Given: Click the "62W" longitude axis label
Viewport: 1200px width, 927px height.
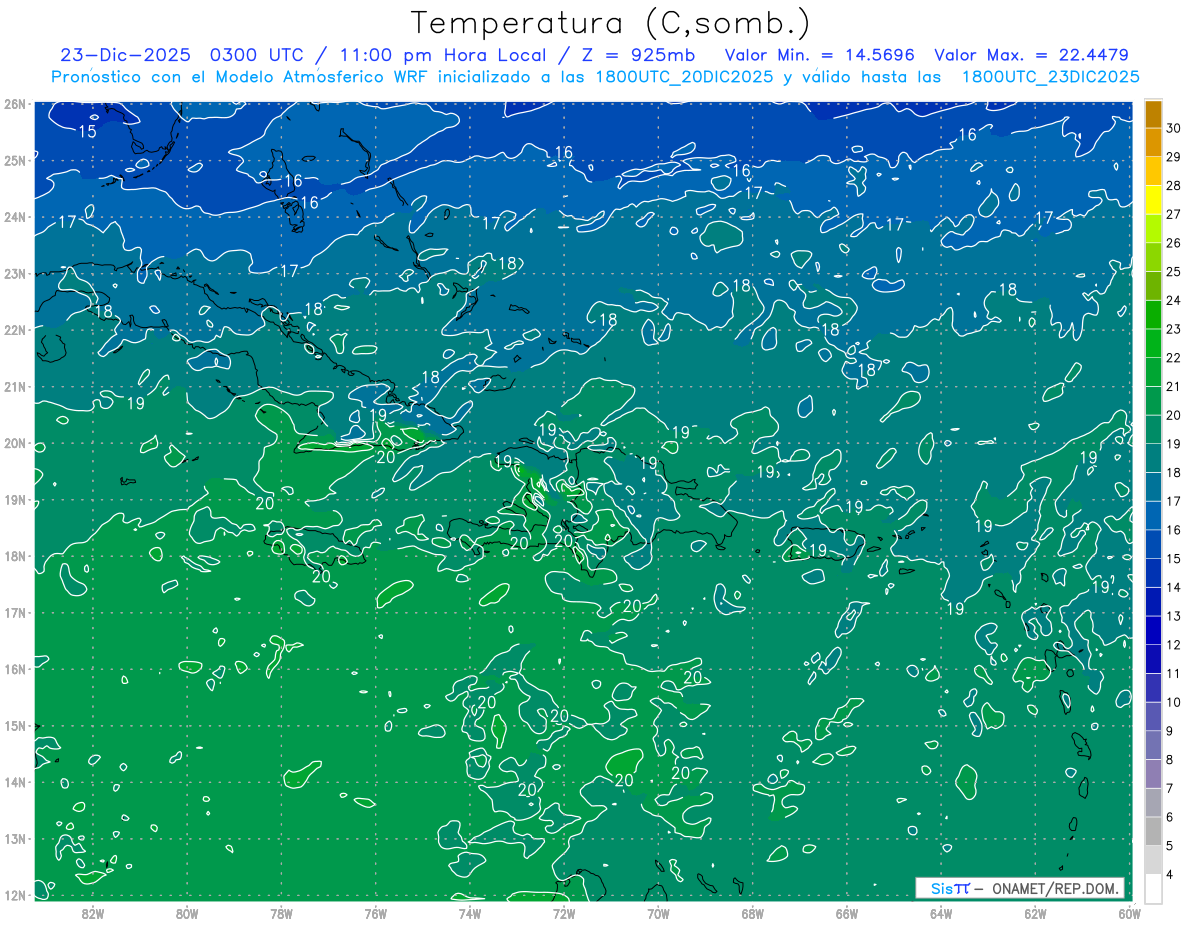Looking at the screenshot, I should coord(1035,912).
